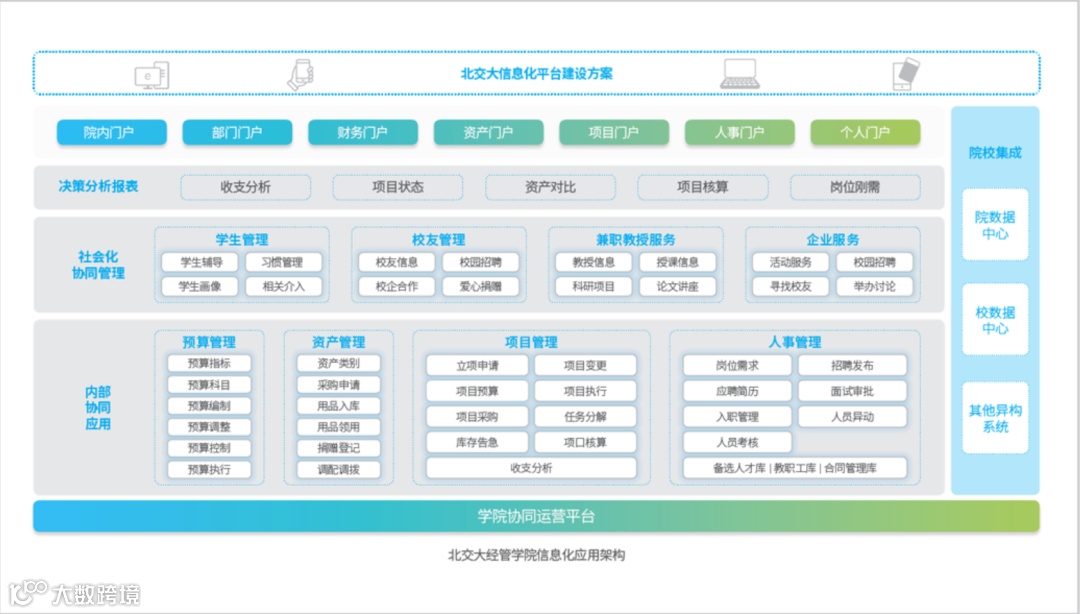Click 校园招聘 under 企业服务
This screenshot has width=1080, height=614.
pos(875,263)
